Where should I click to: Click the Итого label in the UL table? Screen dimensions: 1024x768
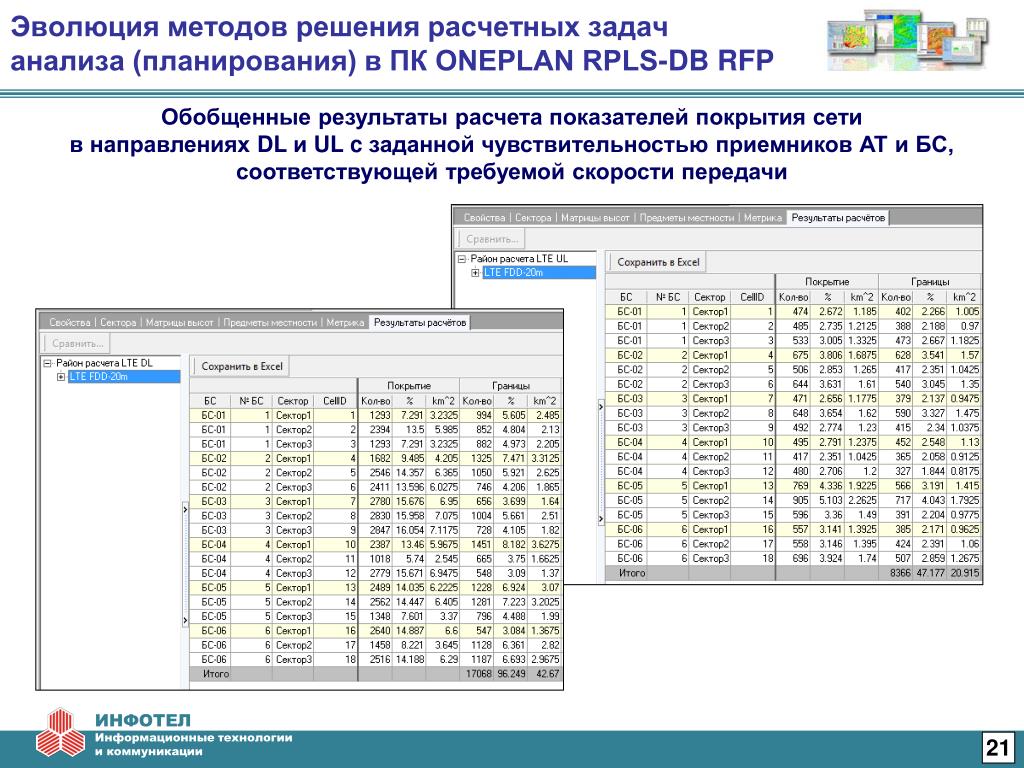(x=632, y=573)
